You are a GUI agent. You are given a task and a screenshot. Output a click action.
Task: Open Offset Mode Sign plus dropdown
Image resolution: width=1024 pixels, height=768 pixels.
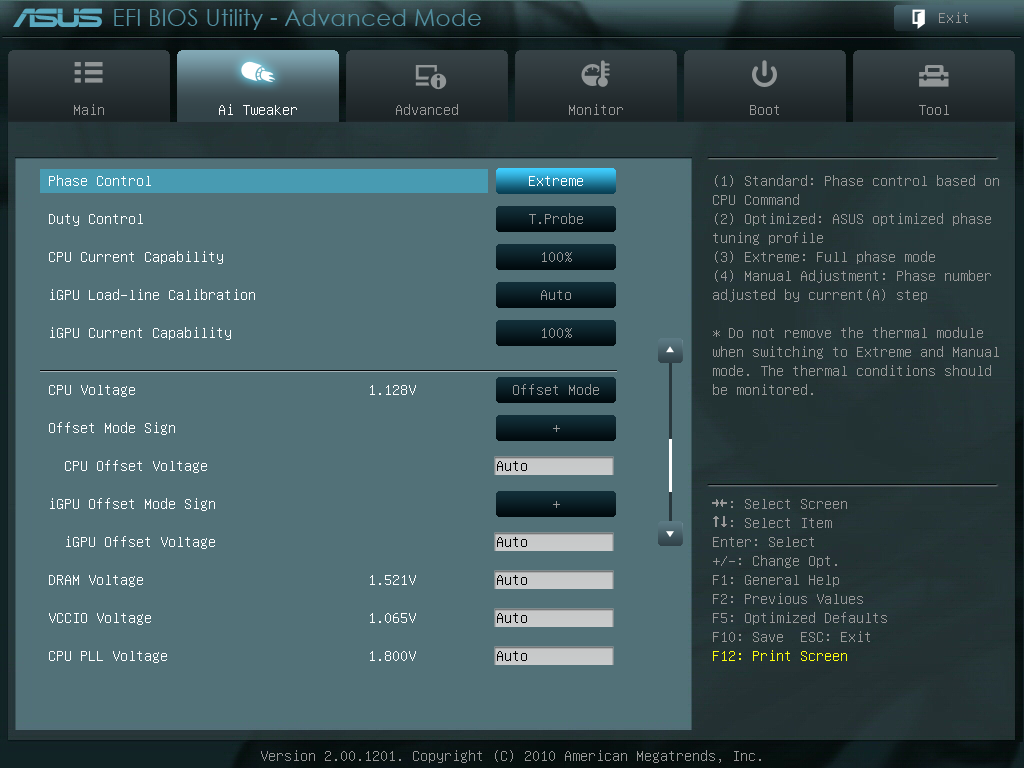click(x=556, y=428)
